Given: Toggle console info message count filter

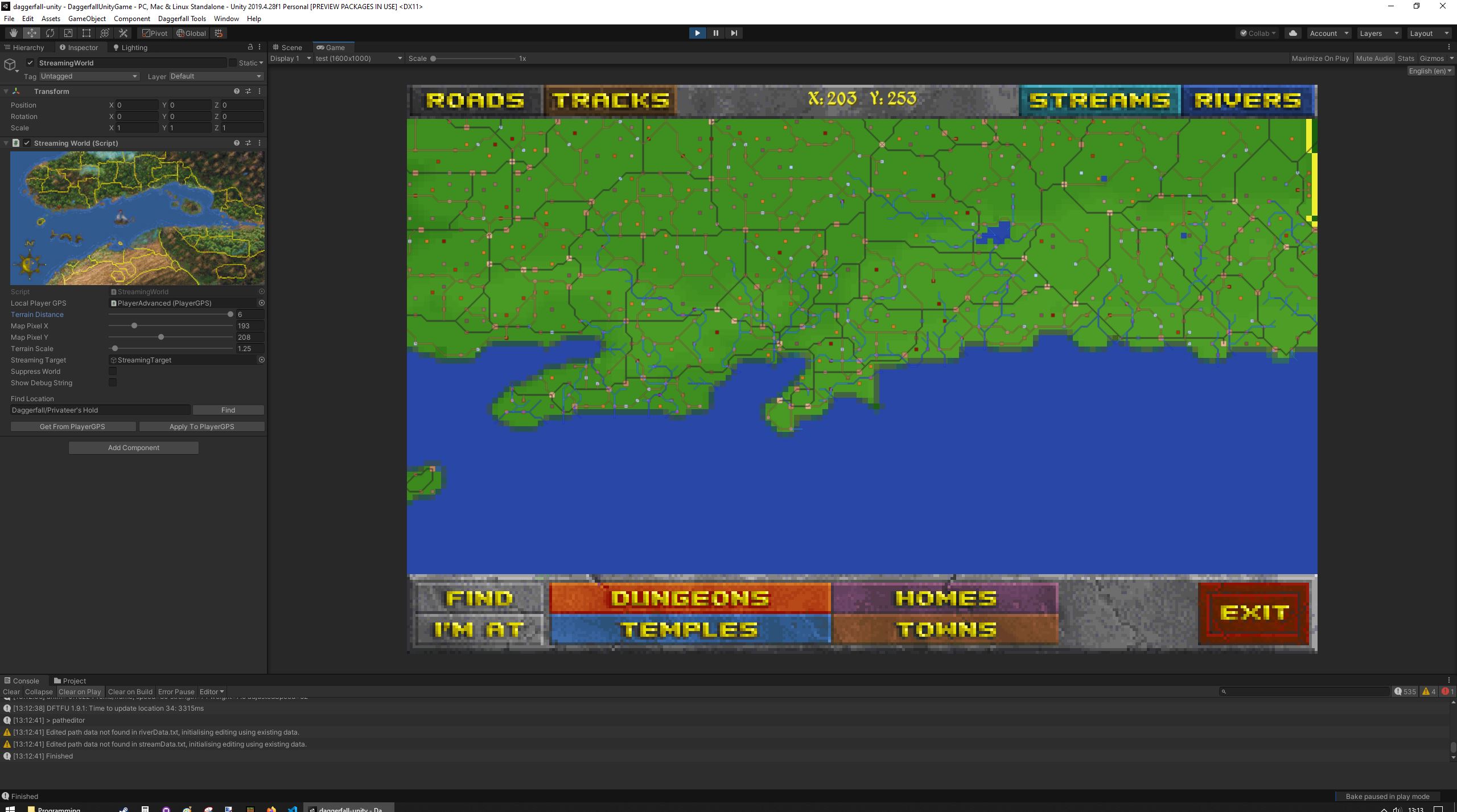Looking at the screenshot, I should (x=1405, y=691).
